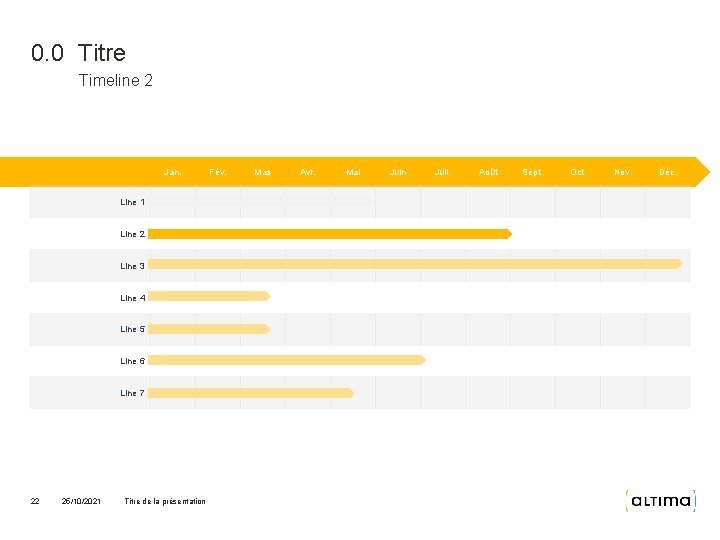Click the Oct. month header
Screen dimensions: 720x540
pyautogui.click(x=578, y=172)
